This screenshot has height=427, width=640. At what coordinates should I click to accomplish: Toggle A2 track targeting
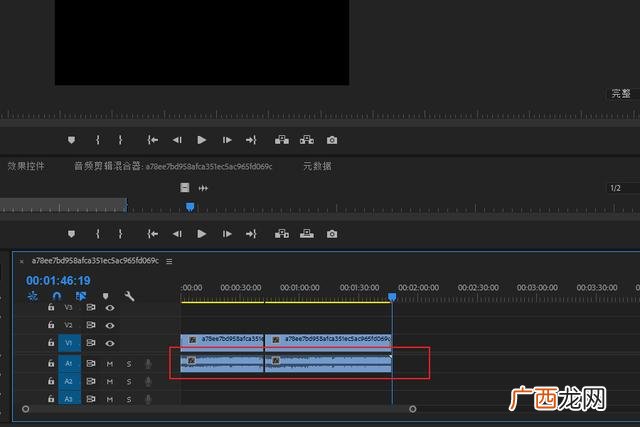69,381
